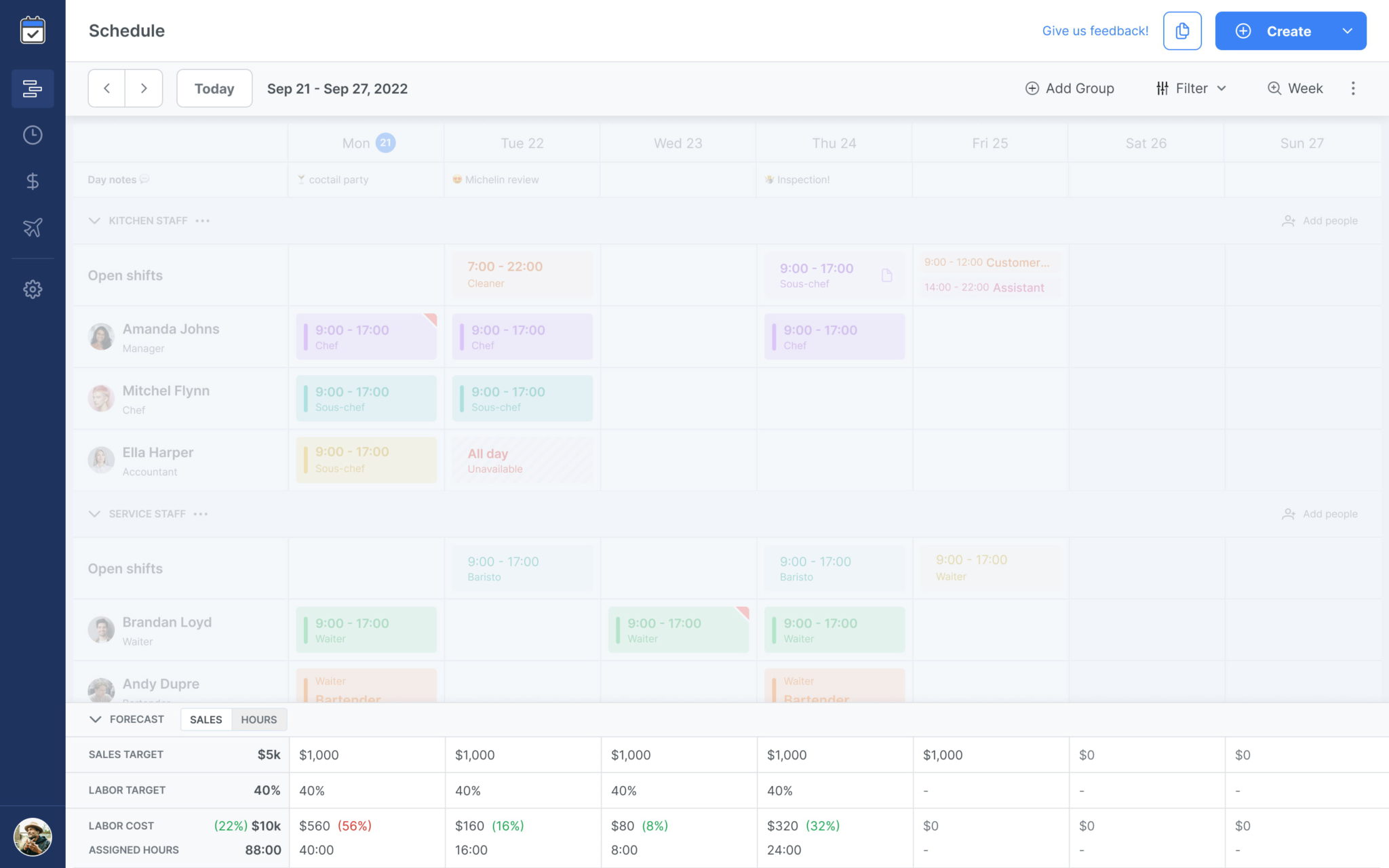Image resolution: width=1389 pixels, height=868 pixels.
Task: Switch forecast to the HOURS tab
Action: point(258,719)
